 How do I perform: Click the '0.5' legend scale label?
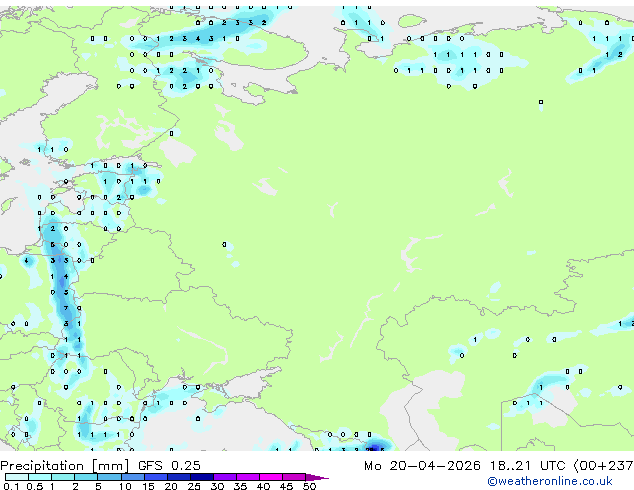click(x=34, y=486)
